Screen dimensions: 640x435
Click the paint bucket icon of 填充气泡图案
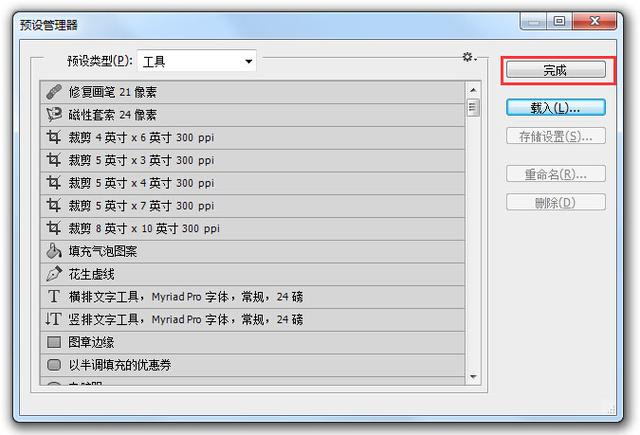pyautogui.click(x=54, y=251)
